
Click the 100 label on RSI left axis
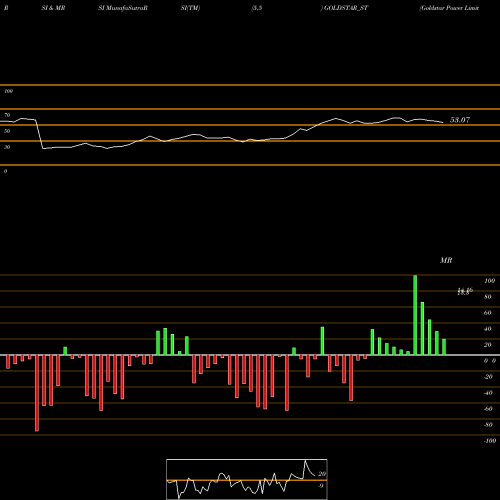click(9, 91)
